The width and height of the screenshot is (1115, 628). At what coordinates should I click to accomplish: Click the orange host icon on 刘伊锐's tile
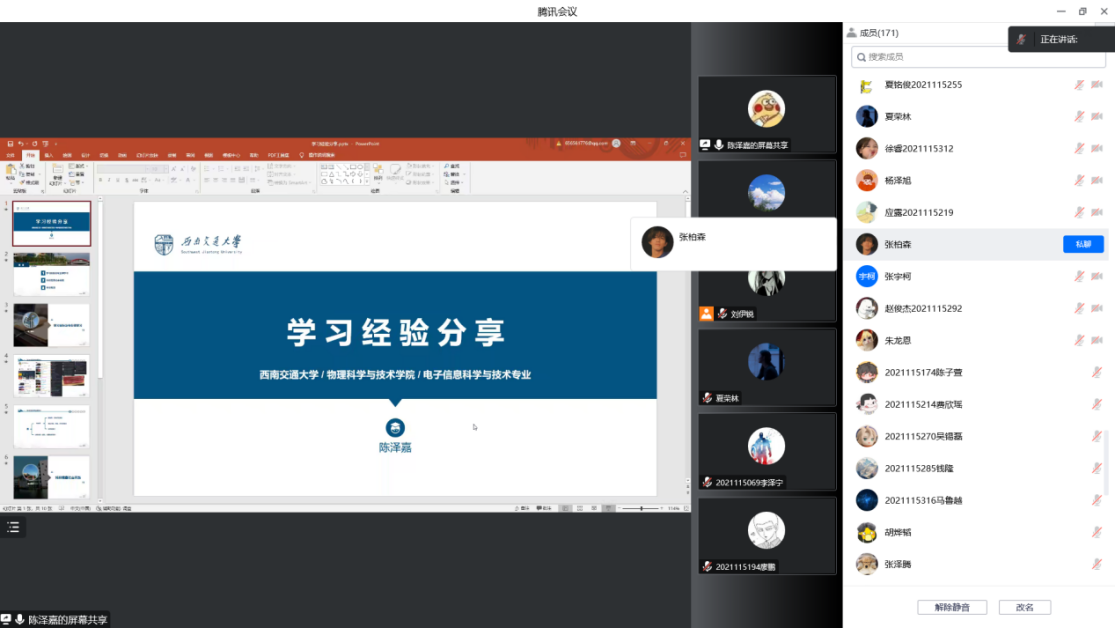(706, 314)
